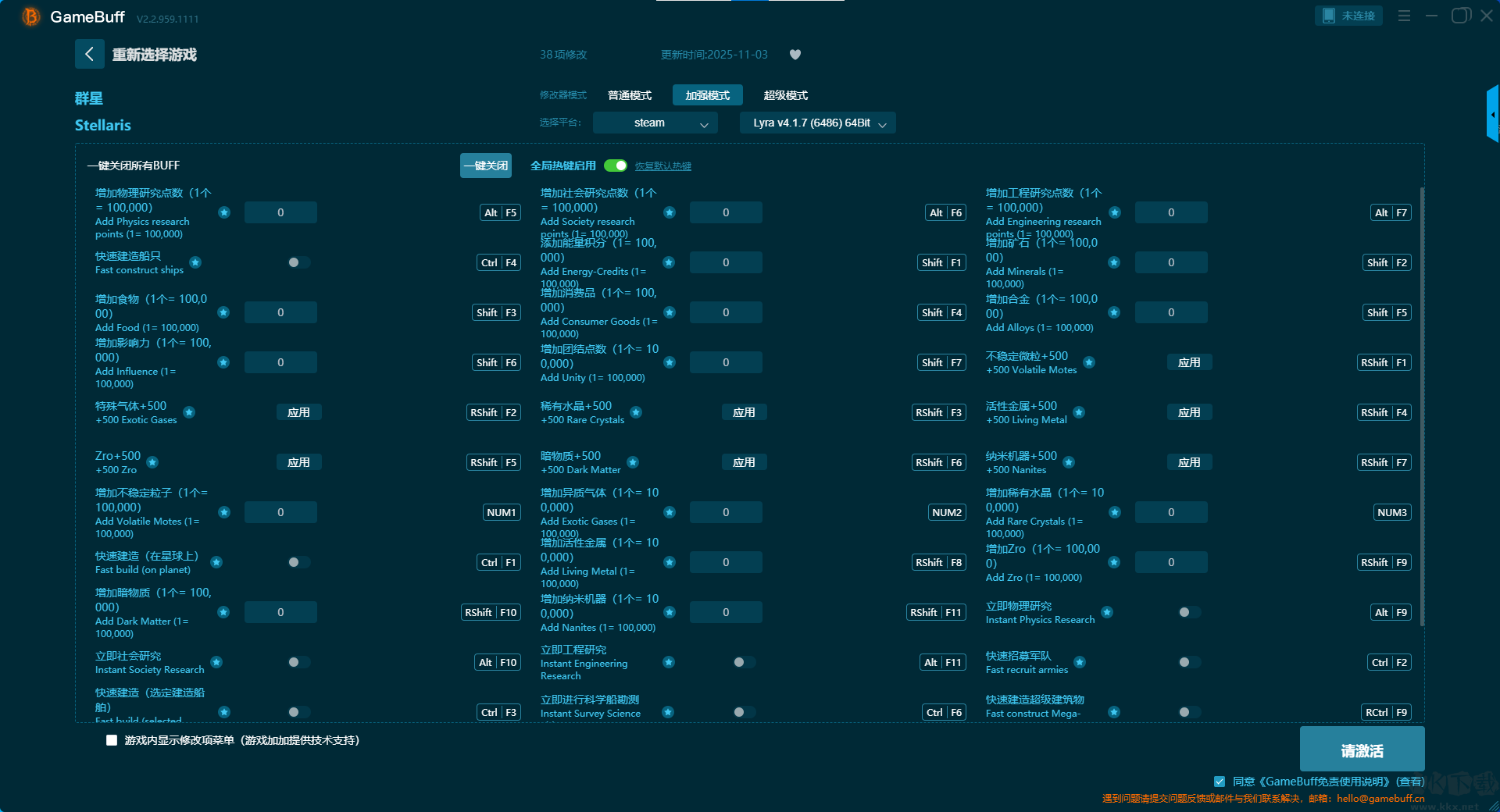Viewport: 1500px width, 812px height.
Task: Open the hamburger menu in title bar
Action: [1404, 16]
